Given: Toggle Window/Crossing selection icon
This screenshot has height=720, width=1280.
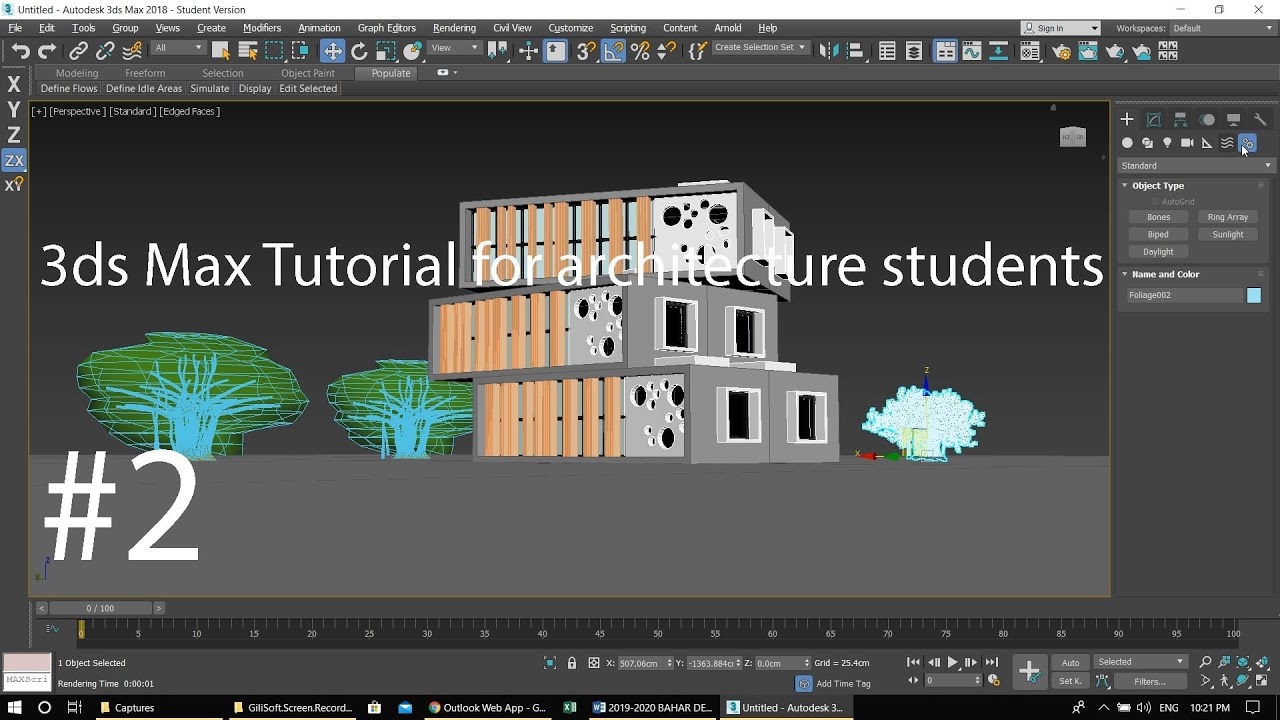Looking at the screenshot, I should click(x=301, y=51).
